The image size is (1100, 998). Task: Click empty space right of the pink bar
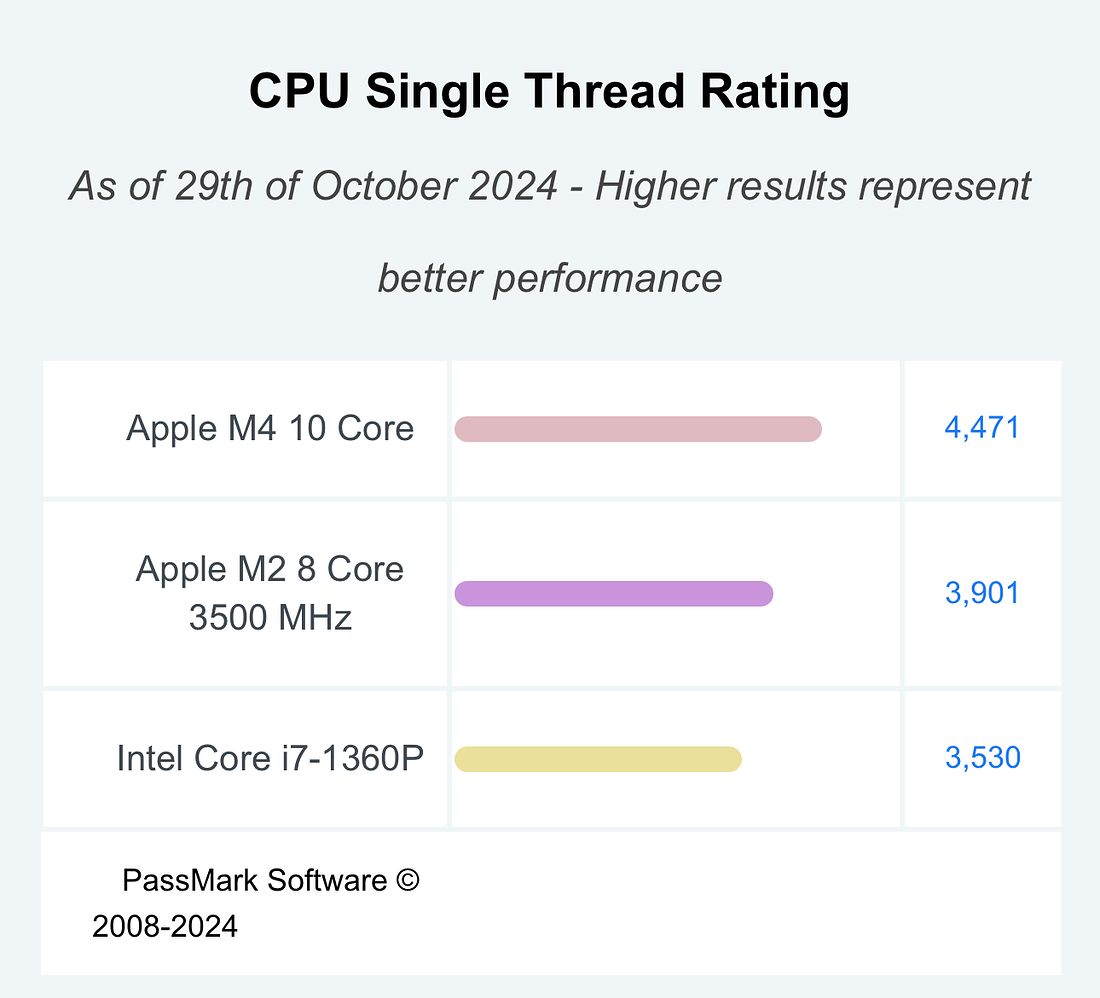point(860,429)
